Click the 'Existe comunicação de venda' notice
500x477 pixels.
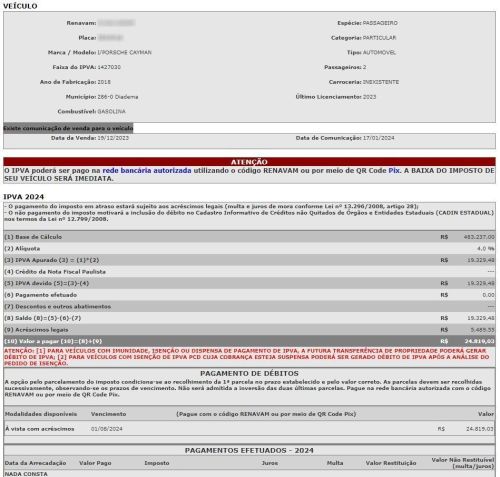pos(68,128)
